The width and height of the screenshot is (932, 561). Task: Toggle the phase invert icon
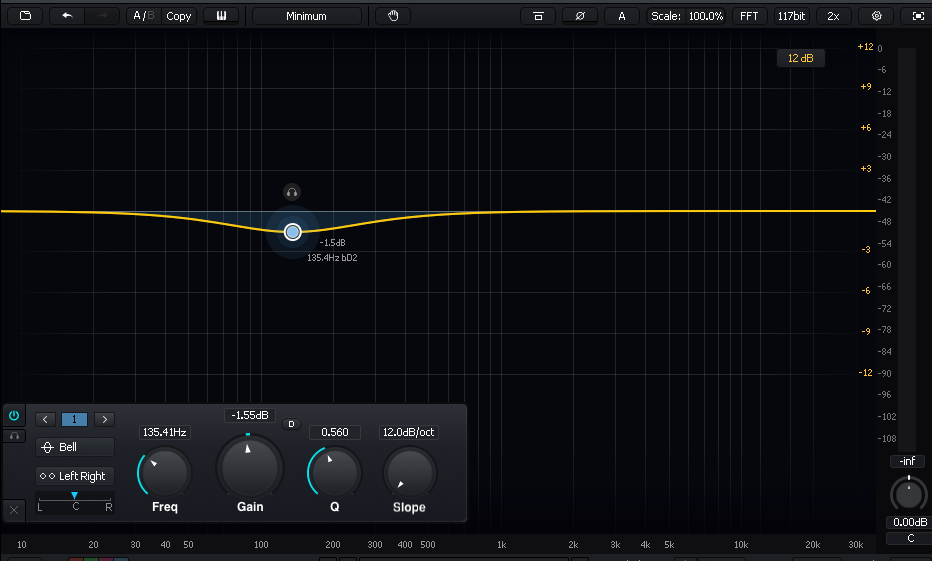pos(577,16)
